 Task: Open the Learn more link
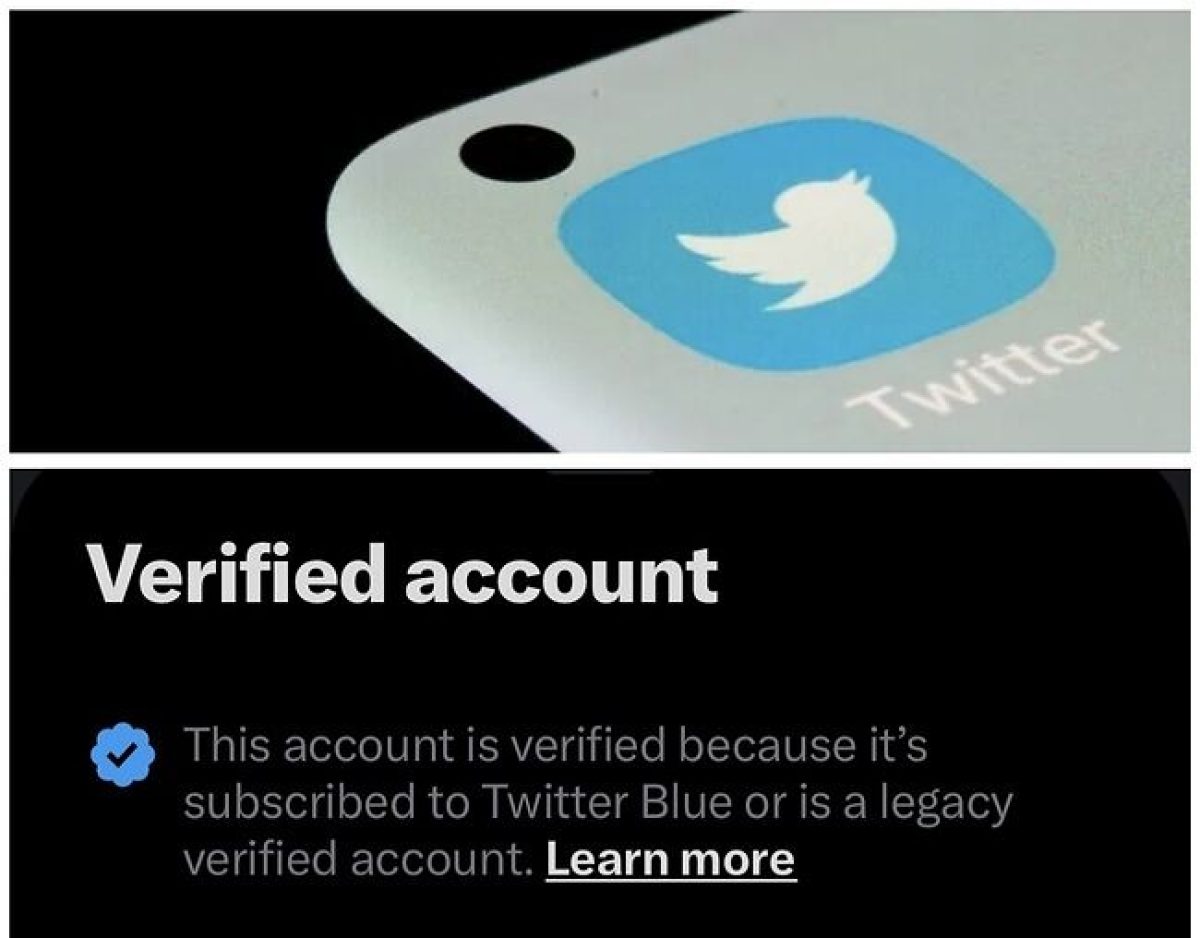click(x=670, y=859)
